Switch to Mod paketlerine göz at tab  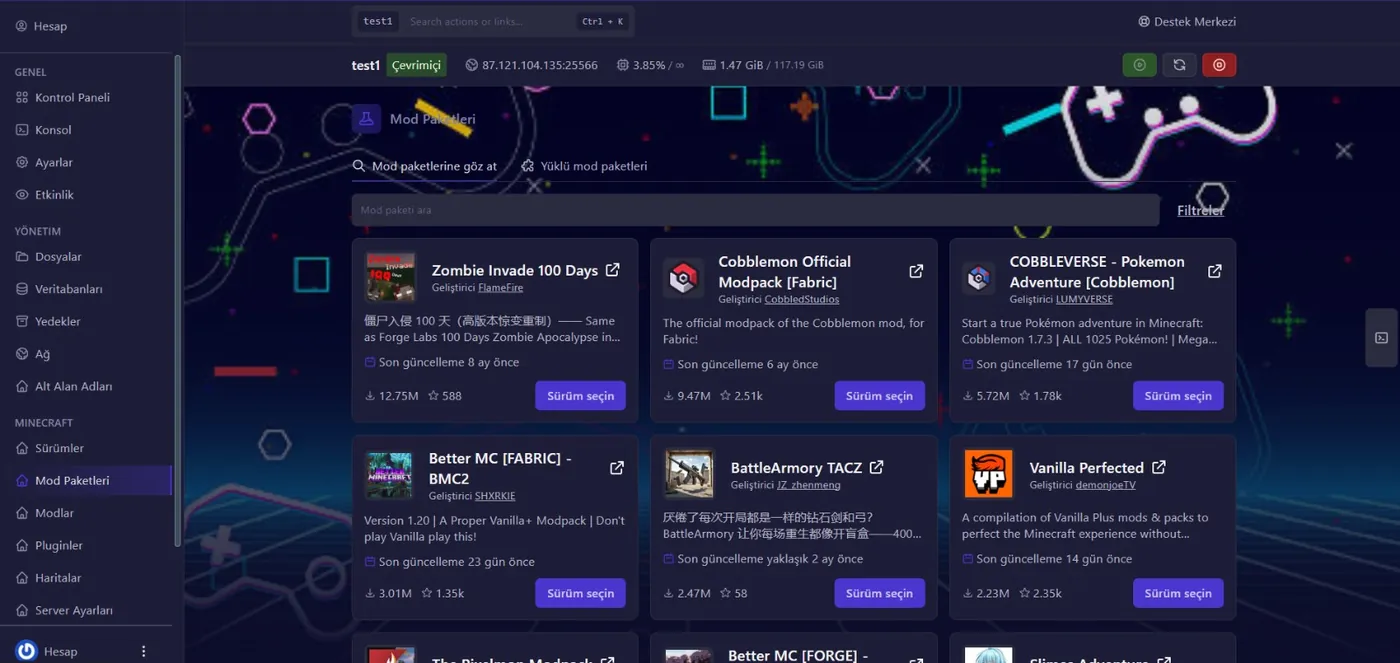425,166
